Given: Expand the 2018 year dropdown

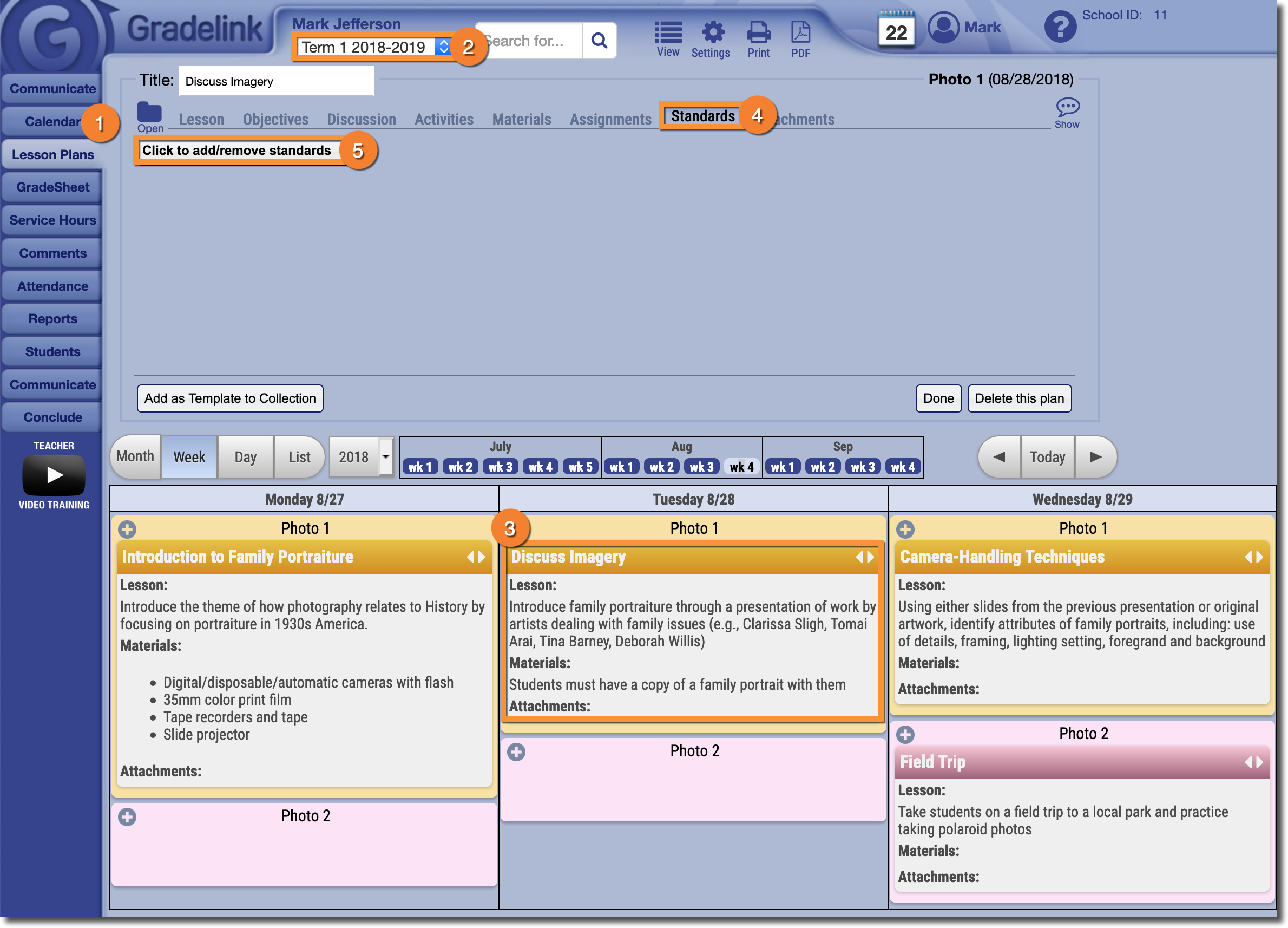Looking at the screenshot, I should (x=386, y=457).
